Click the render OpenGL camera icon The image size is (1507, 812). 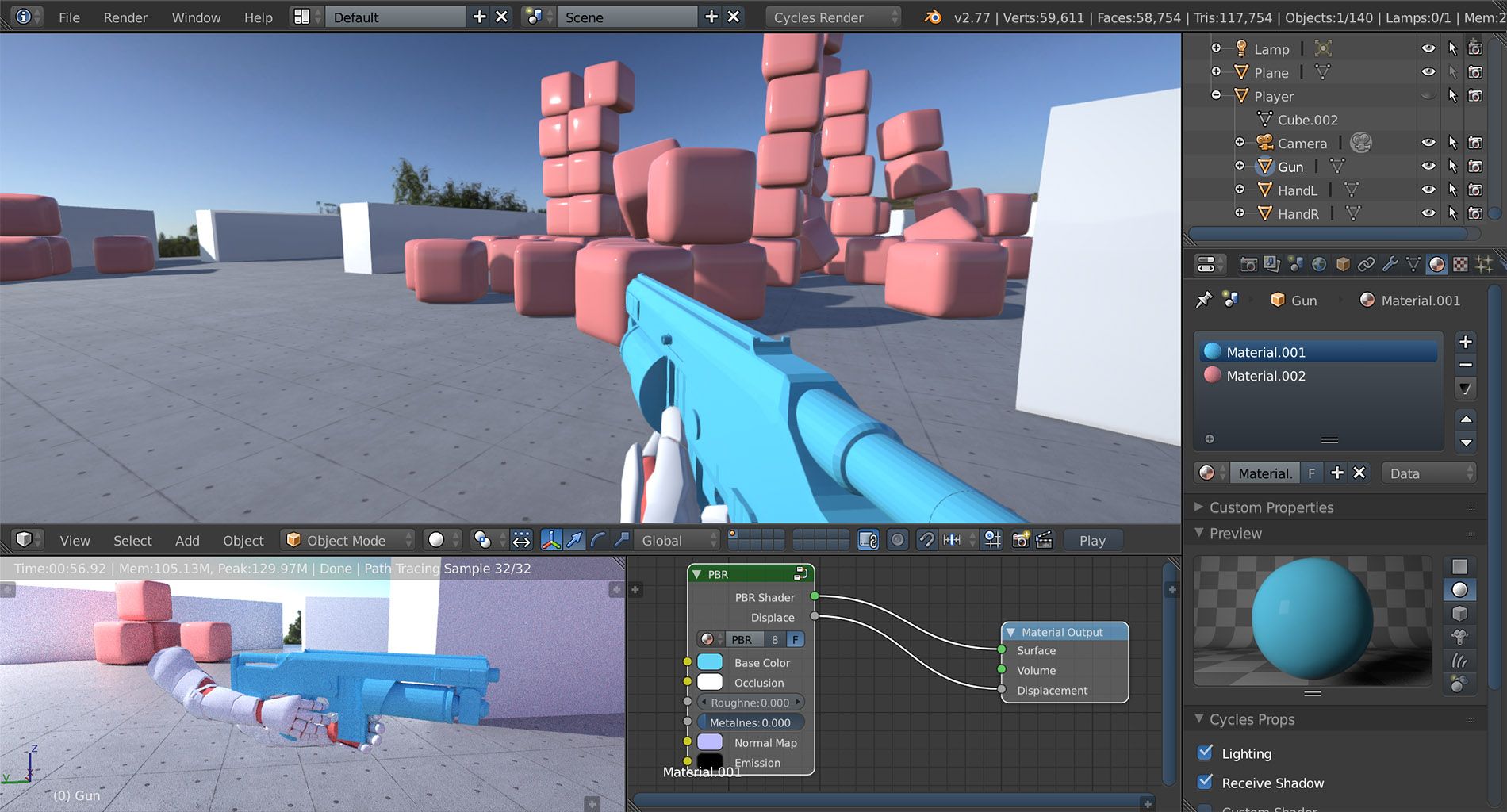[1021, 540]
